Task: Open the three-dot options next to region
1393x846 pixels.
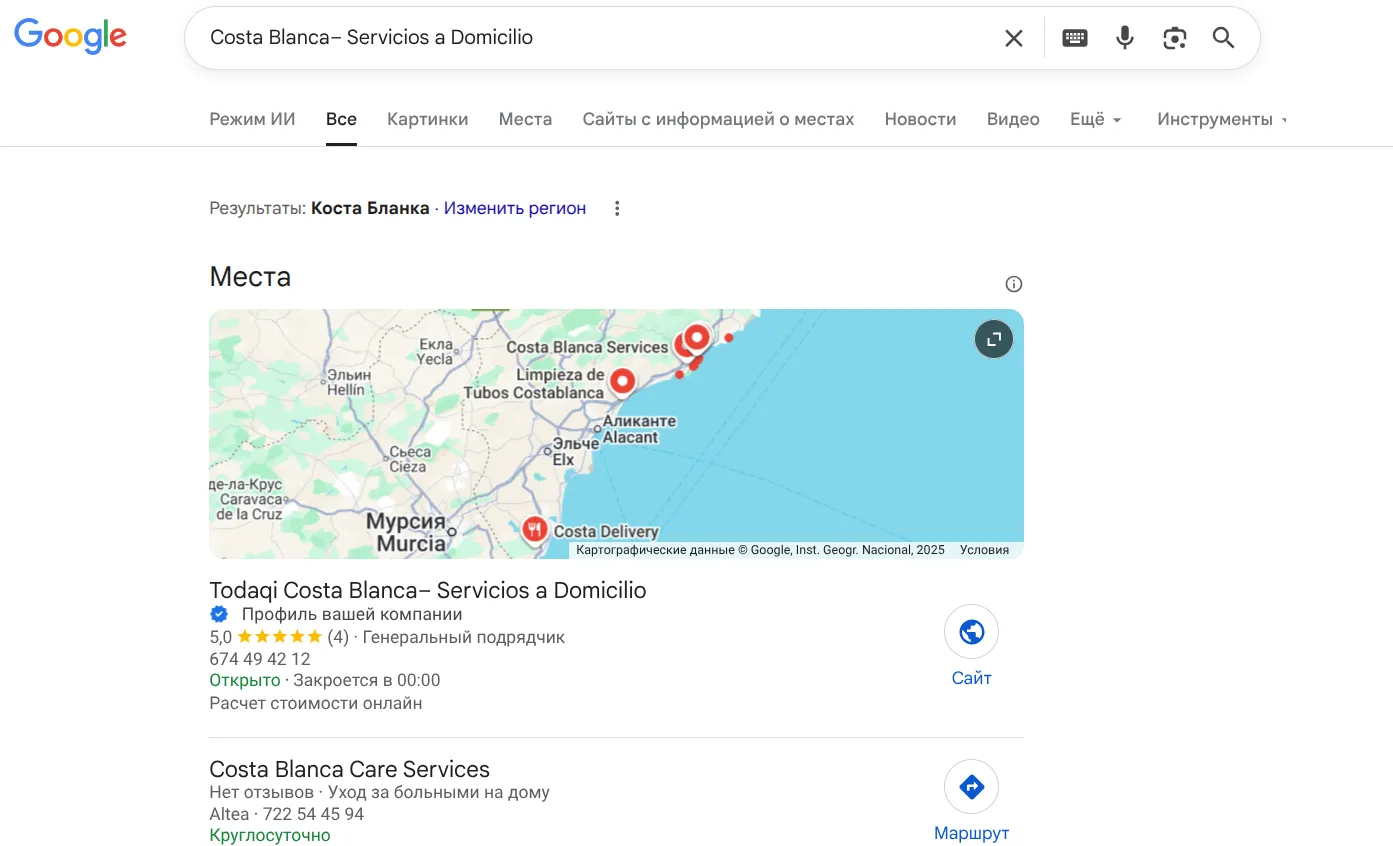Action: pos(617,208)
